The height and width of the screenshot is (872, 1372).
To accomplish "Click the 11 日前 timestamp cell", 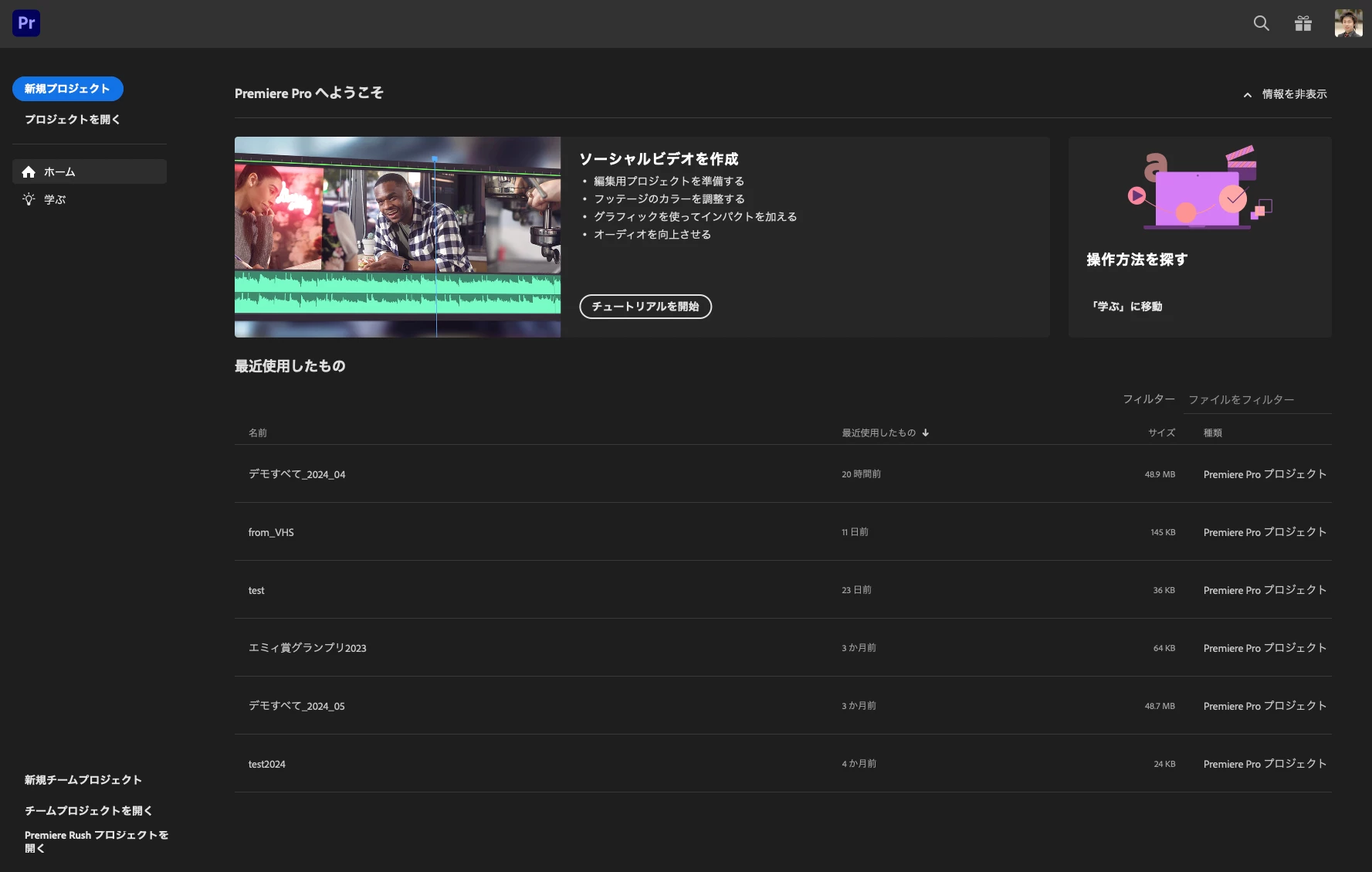I will (855, 532).
